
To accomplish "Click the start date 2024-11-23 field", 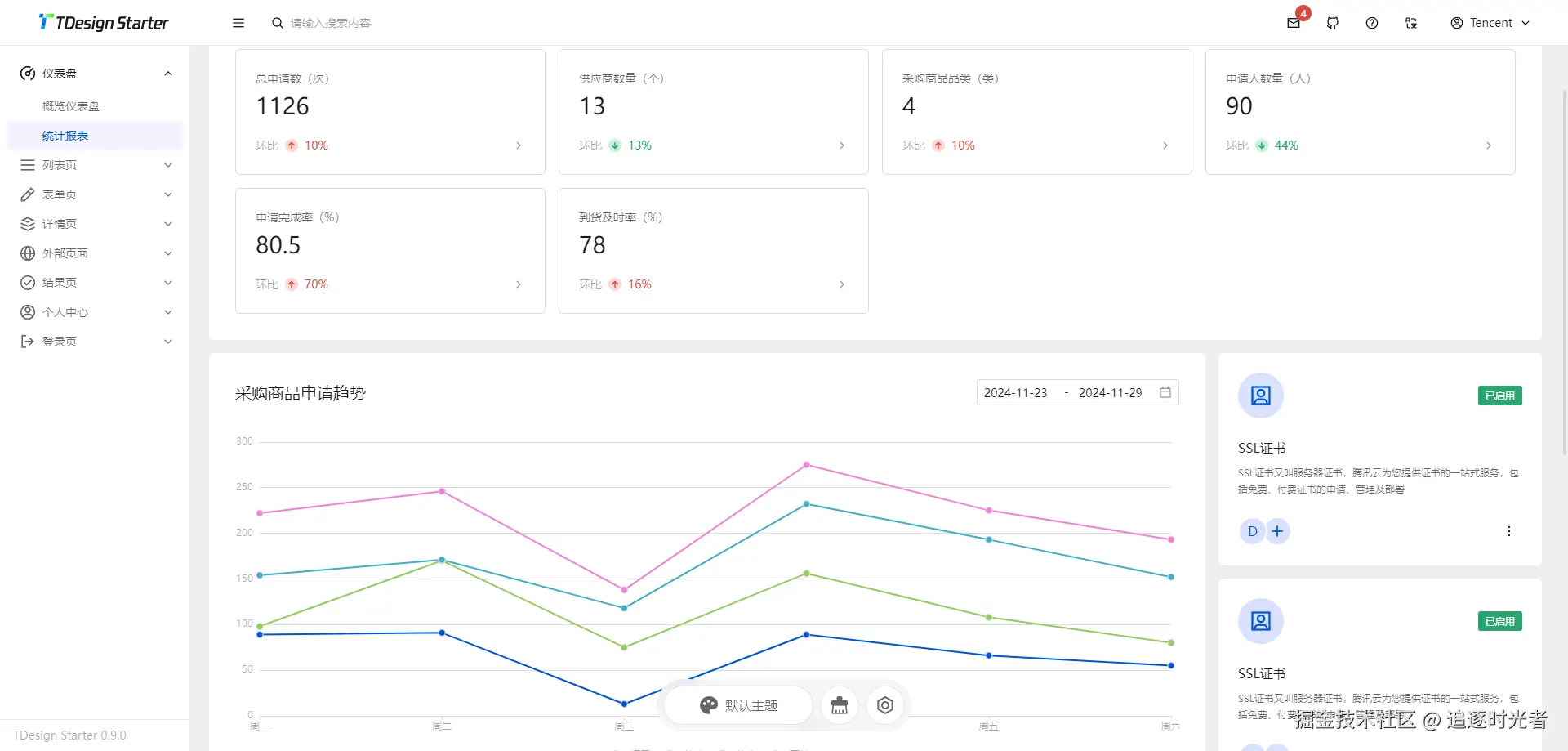I will click(1015, 392).
